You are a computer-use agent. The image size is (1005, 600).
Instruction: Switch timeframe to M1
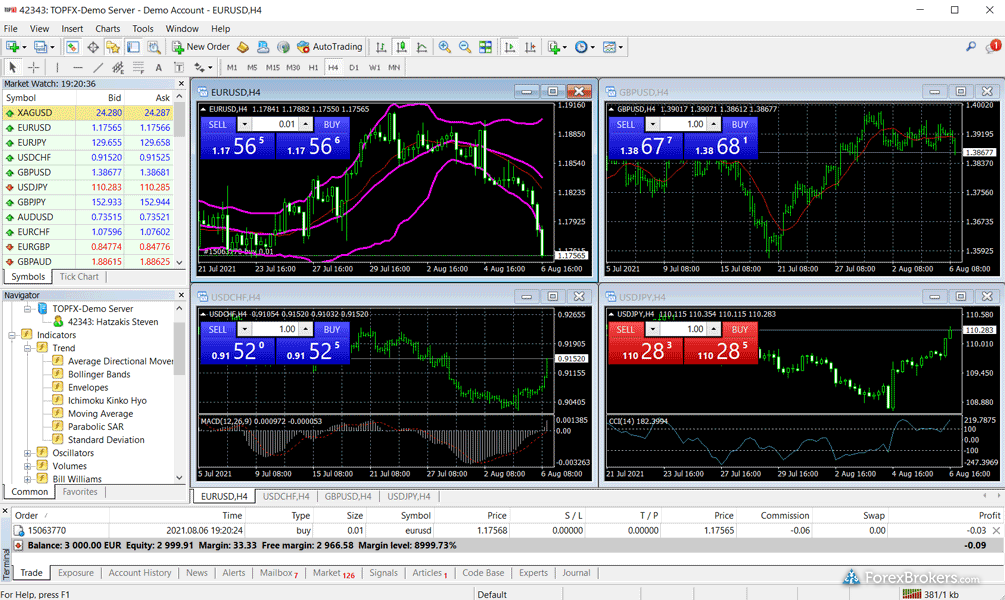click(232, 67)
